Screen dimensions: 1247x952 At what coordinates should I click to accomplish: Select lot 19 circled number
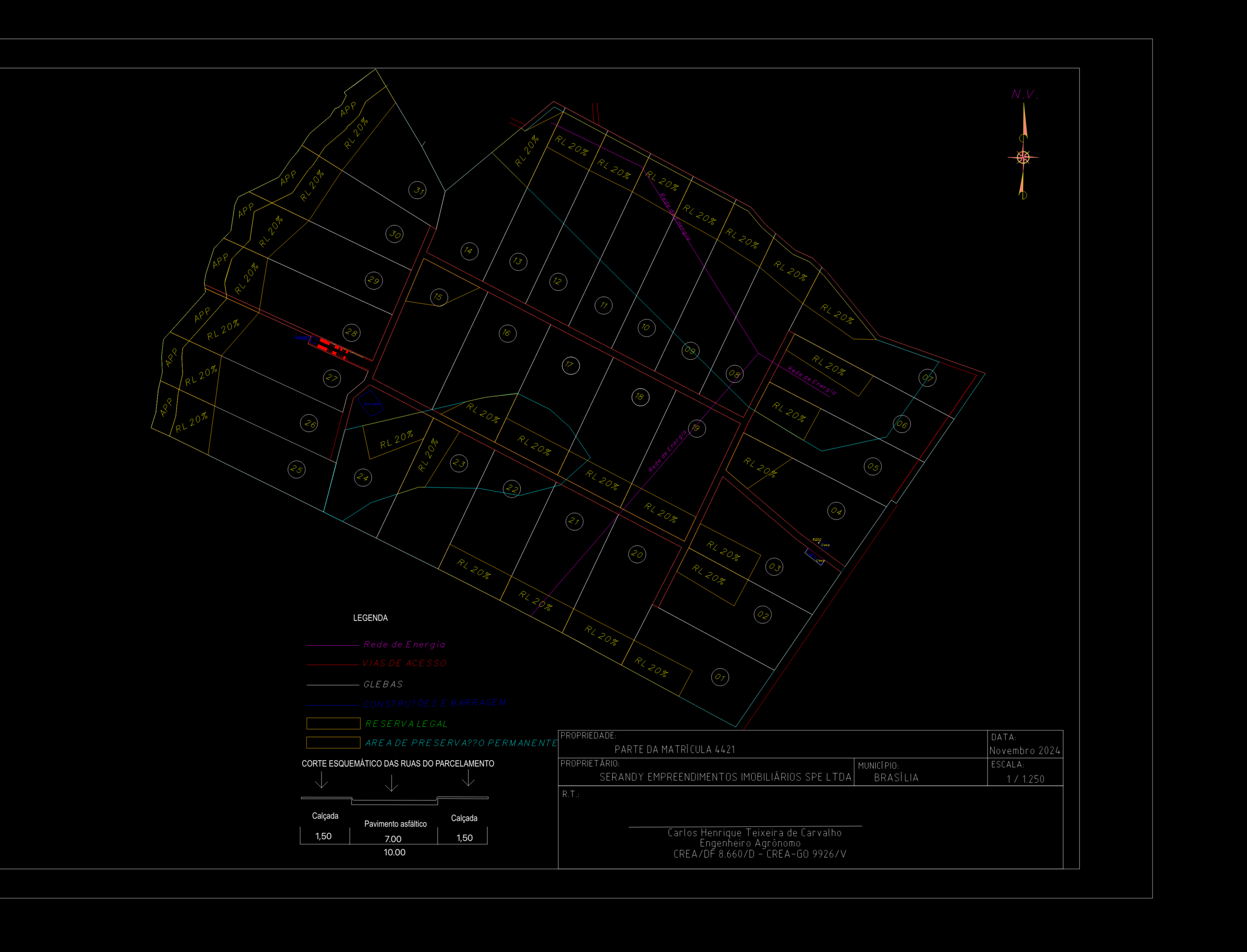(697, 428)
